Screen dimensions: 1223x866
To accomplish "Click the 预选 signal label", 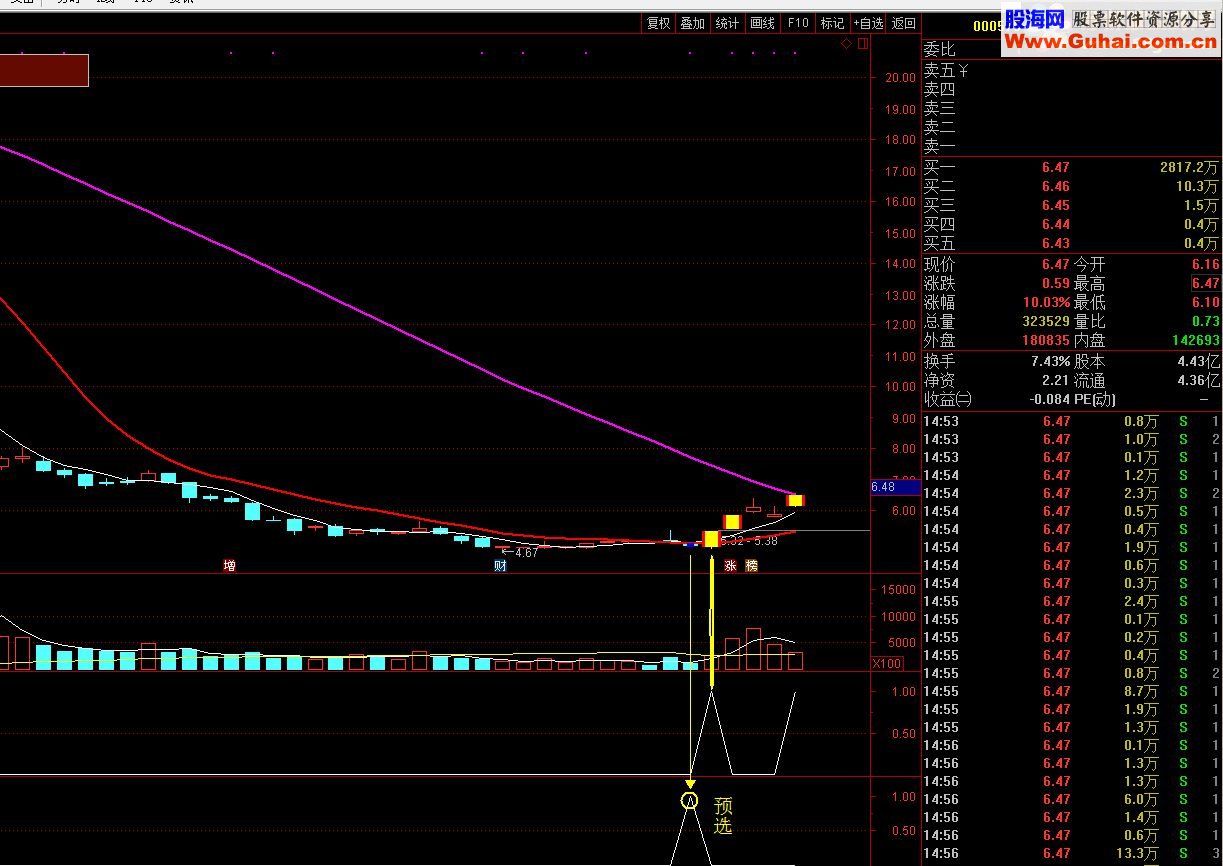I will tap(723, 816).
